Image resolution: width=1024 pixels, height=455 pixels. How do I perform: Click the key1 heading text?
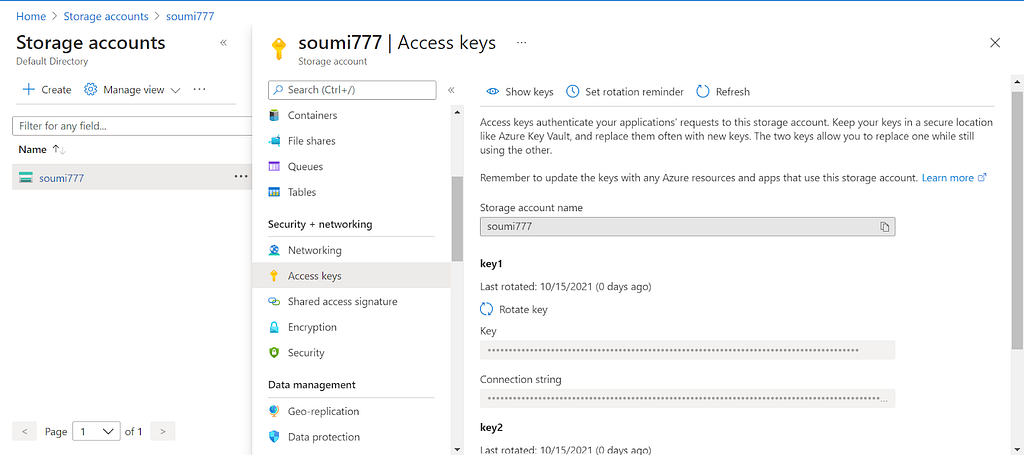490,264
